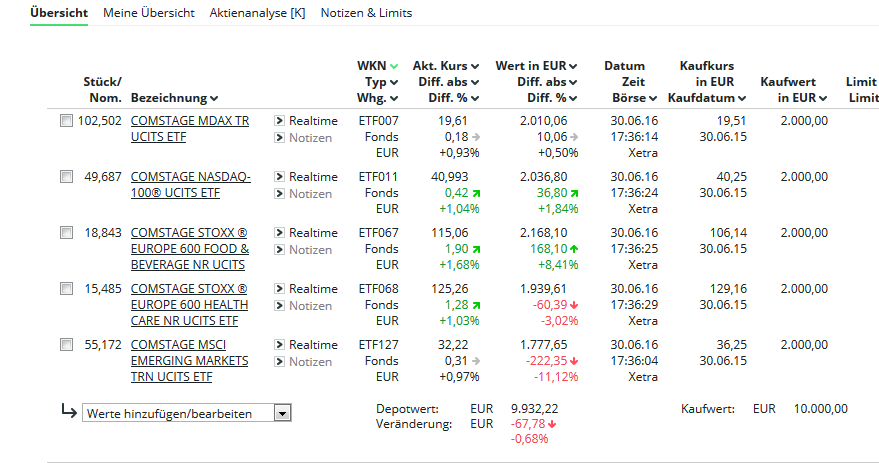
Task: Switch to the Meine Übersicht tab
Action: (x=149, y=13)
